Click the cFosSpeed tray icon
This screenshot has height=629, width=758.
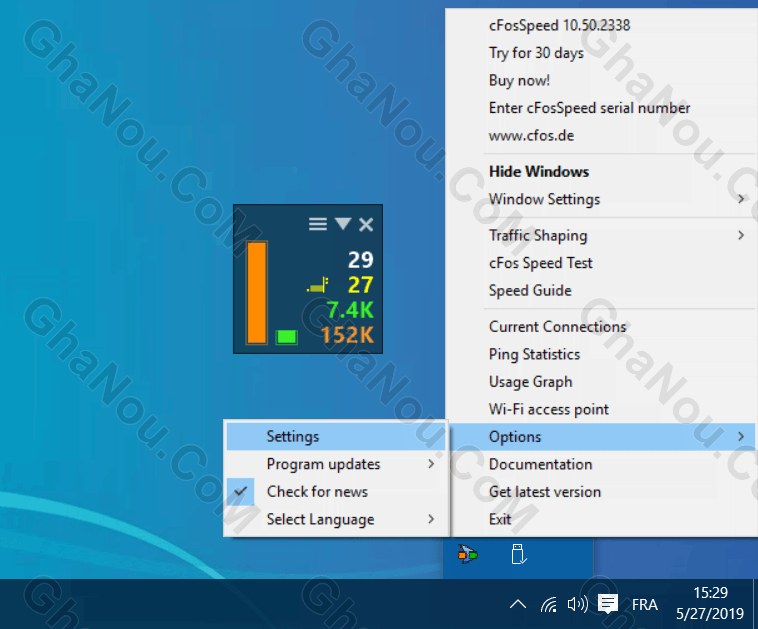point(467,554)
